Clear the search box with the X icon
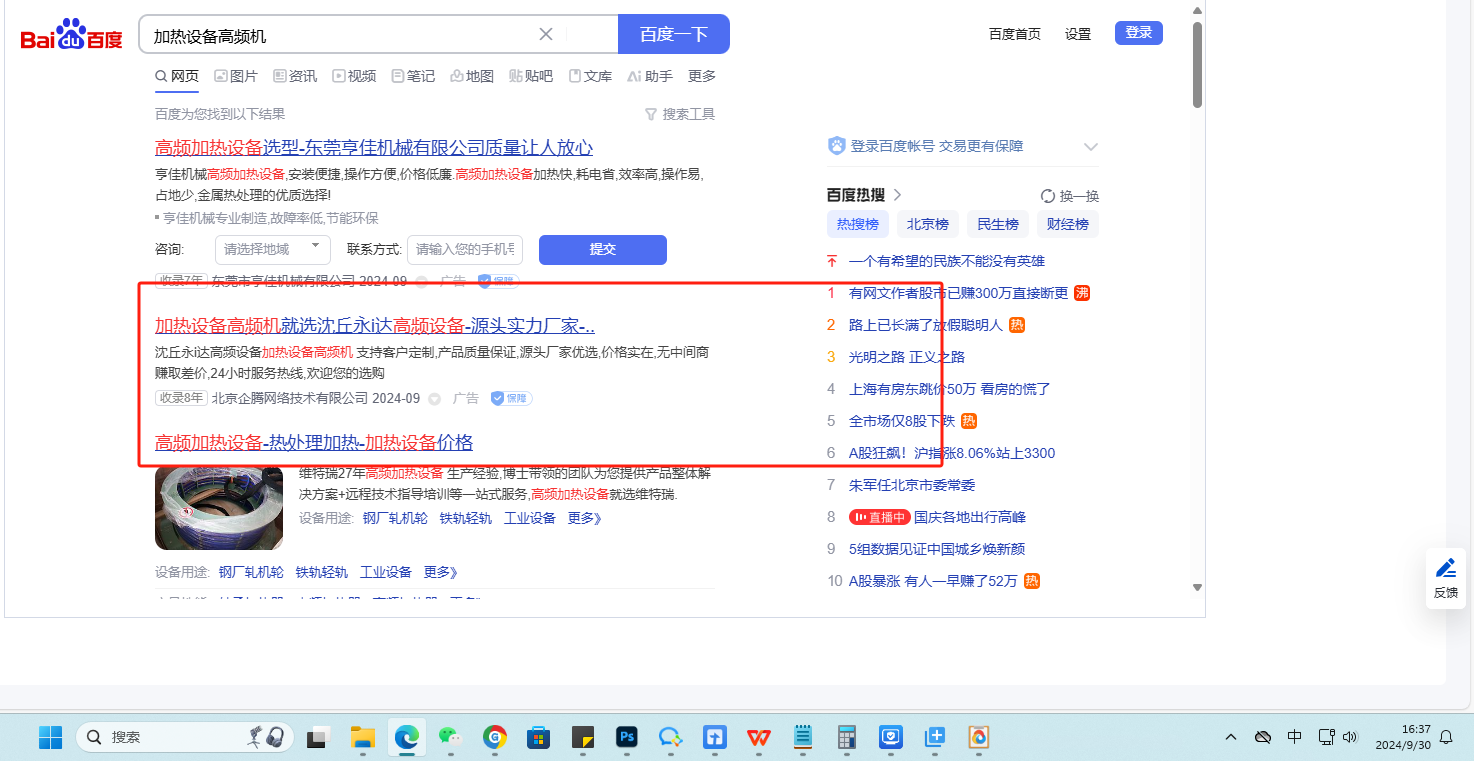Screen dimensions: 1474x761 pos(546,34)
